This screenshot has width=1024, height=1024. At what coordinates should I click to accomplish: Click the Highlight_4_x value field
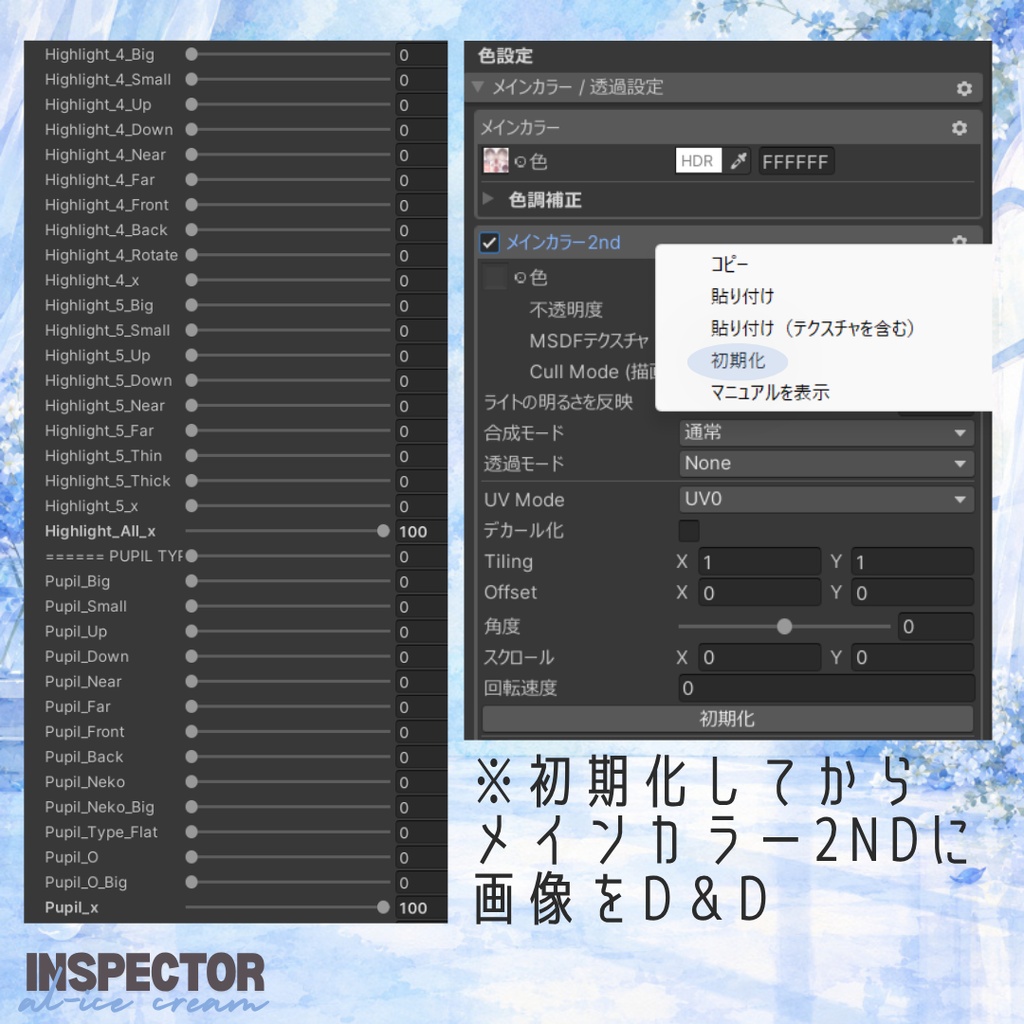(x=421, y=281)
